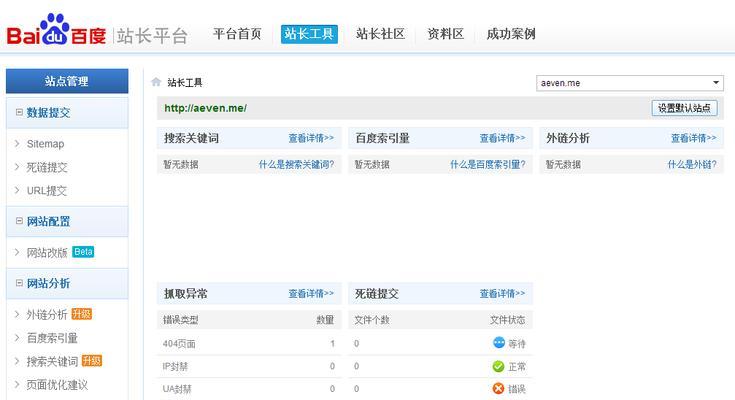This screenshot has width=735, height=400.
Task: View details for 抓取异常 panel
Action: point(311,294)
